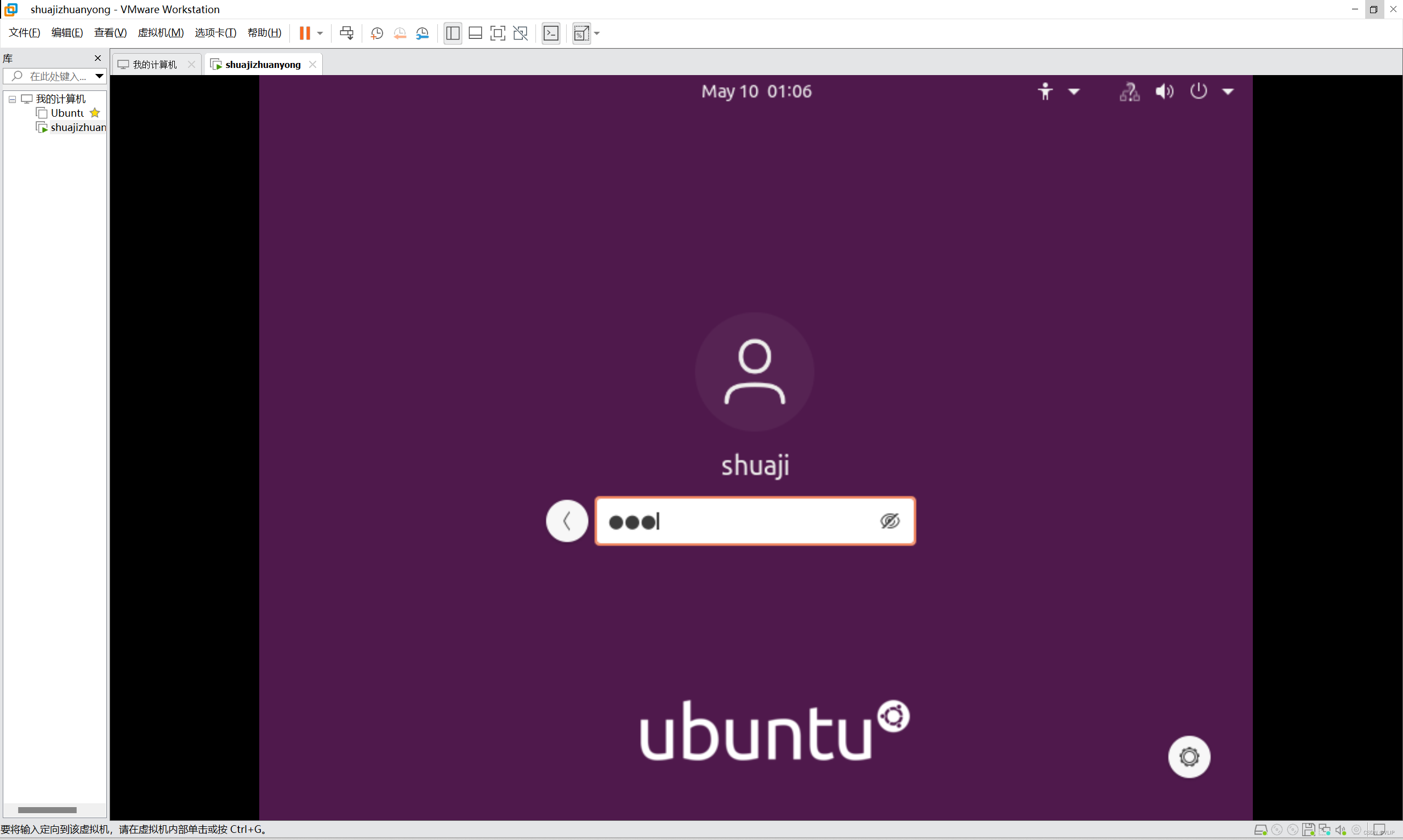Open the suspend button dropdown arrow
1403x840 pixels.
[x=319, y=33]
